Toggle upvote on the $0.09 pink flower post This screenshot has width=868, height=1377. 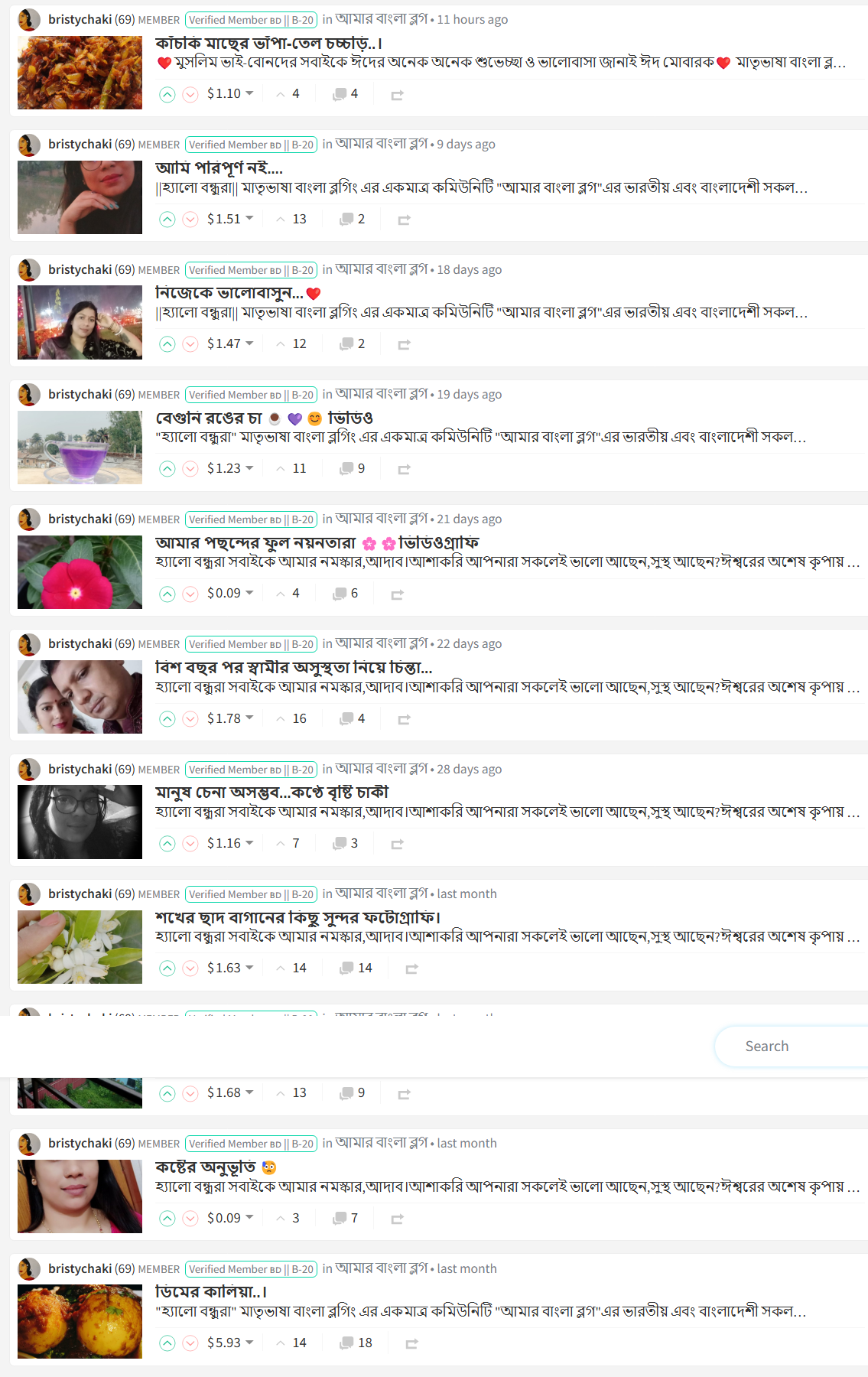pyautogui.click(x=167, y=594)
